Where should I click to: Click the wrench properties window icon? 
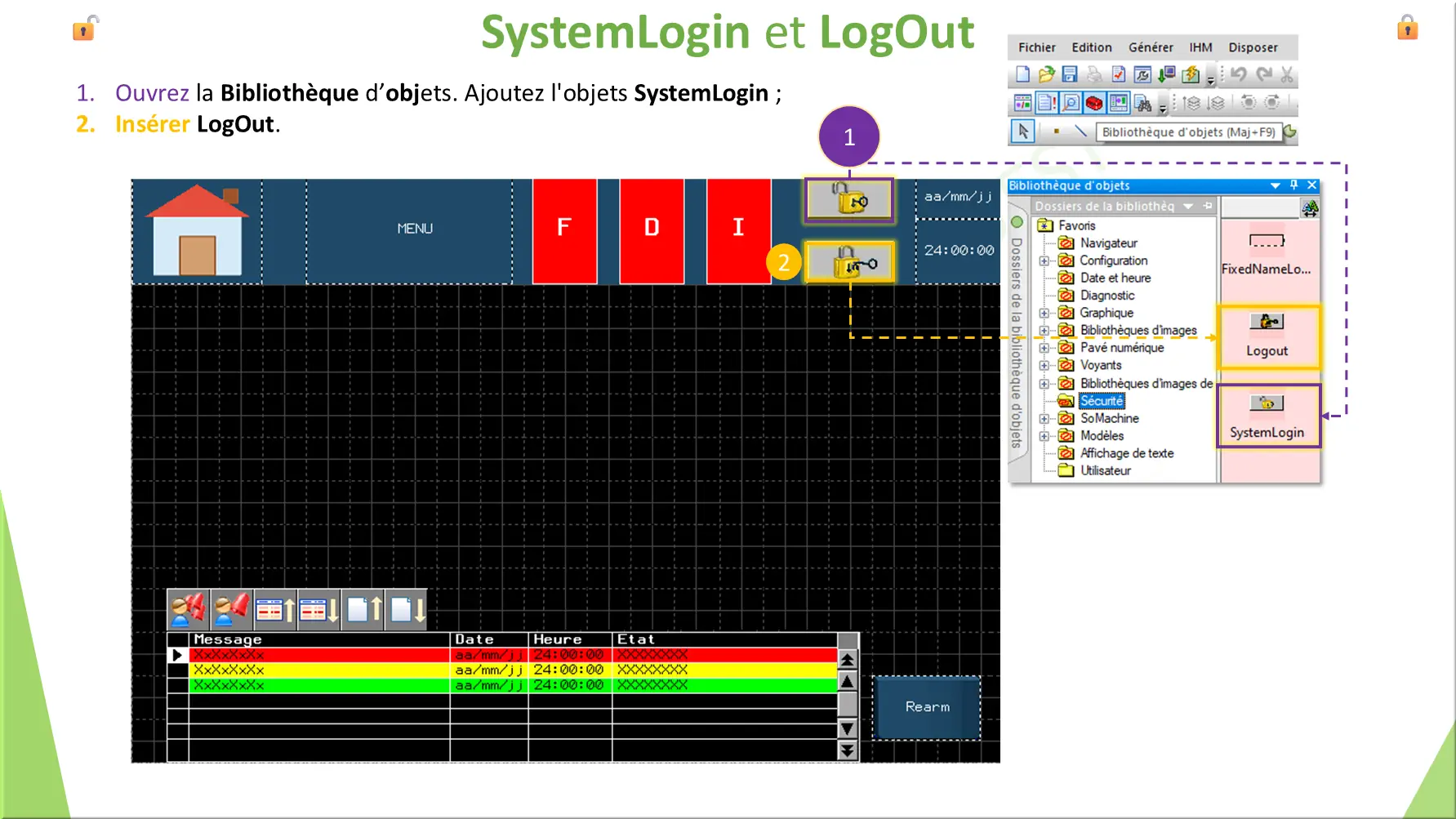click(1142, 75)
